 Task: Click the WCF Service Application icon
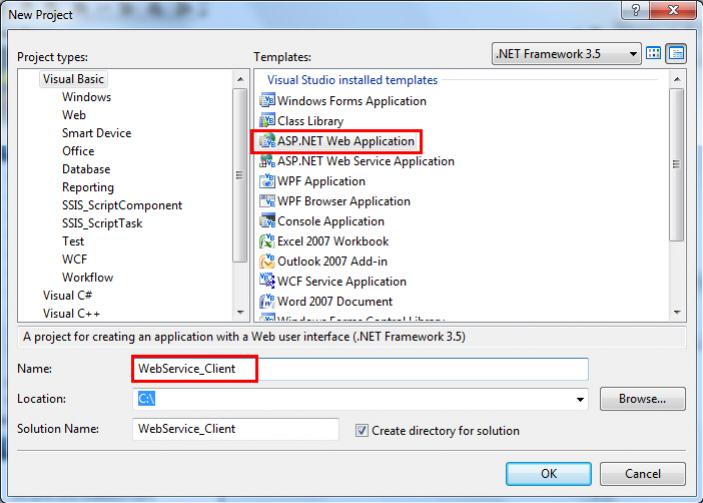pyautogui.click(x=267, y=281)
